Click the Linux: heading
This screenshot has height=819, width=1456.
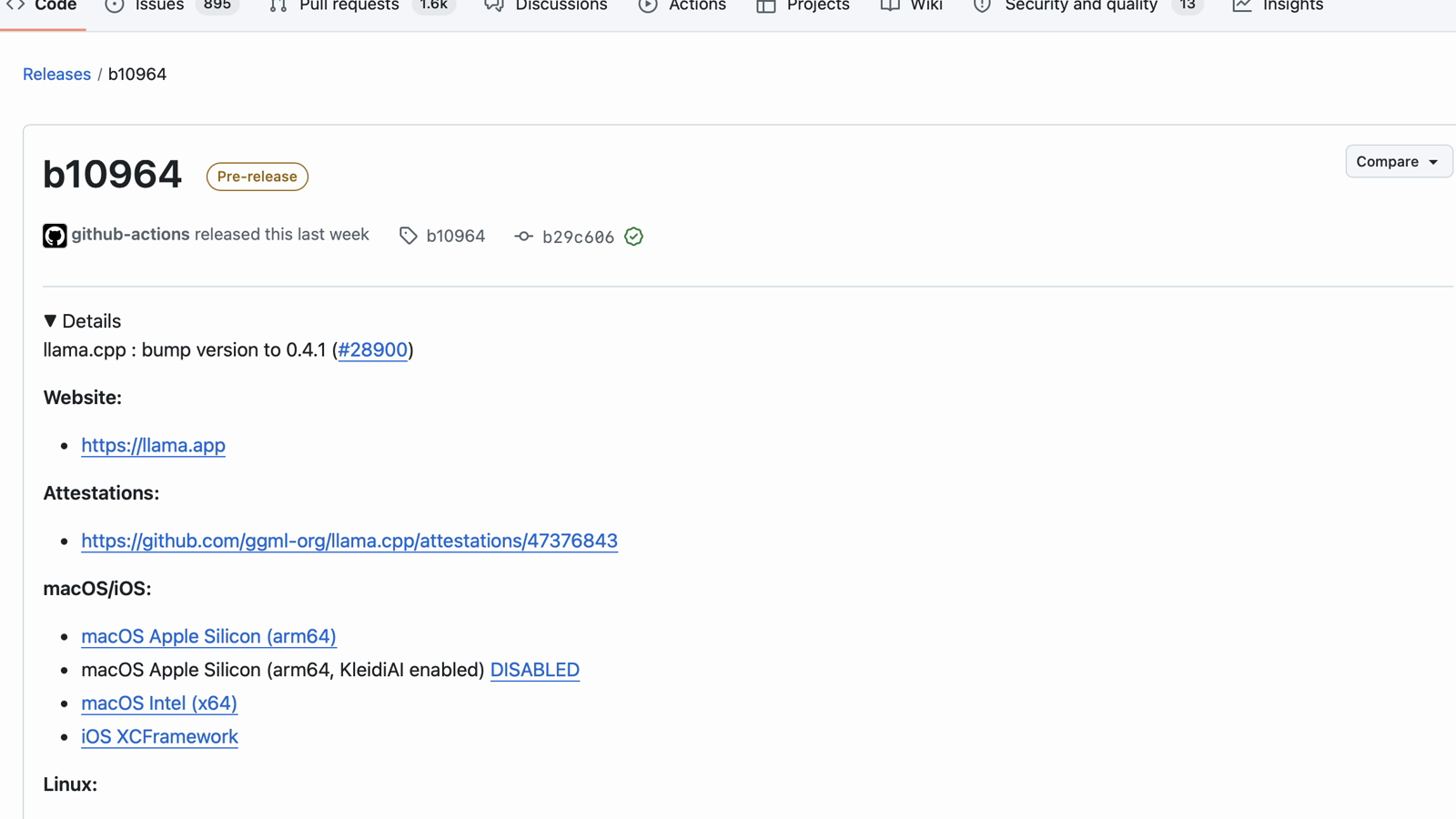pyautogui.click(x=70, y=784)
